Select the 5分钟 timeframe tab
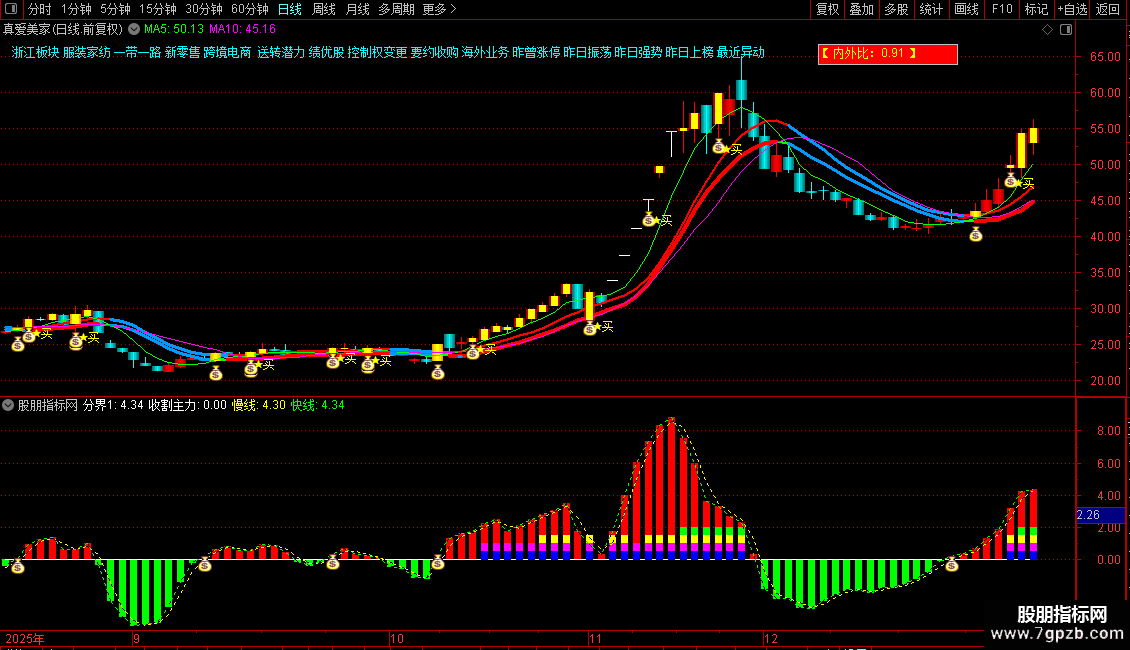The image size is (1130, 650). click(115, 9)
